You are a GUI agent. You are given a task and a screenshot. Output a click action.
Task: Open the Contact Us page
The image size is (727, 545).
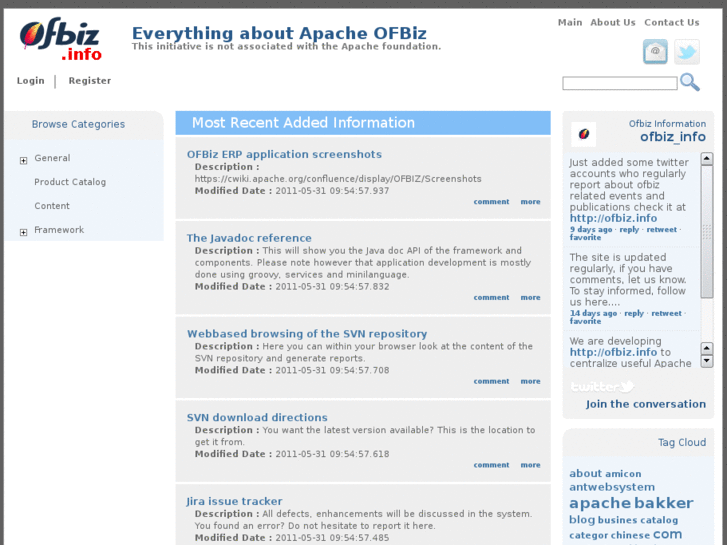click(x=671, y=22)
